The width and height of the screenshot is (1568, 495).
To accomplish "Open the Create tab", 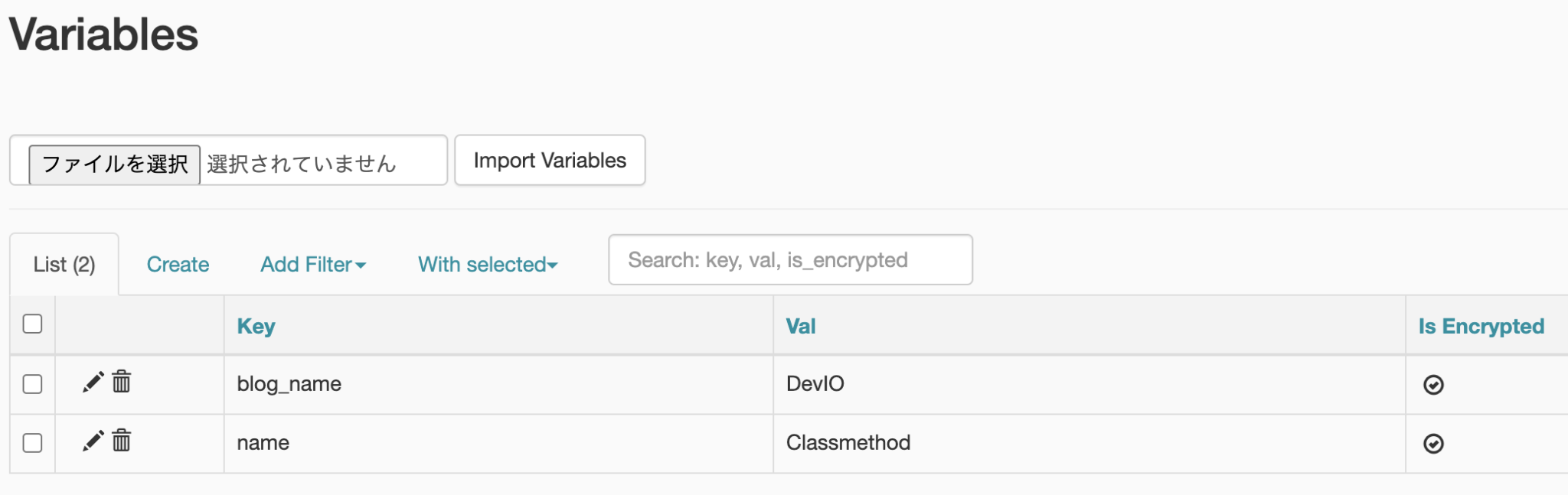I will [x=177, y=264].
